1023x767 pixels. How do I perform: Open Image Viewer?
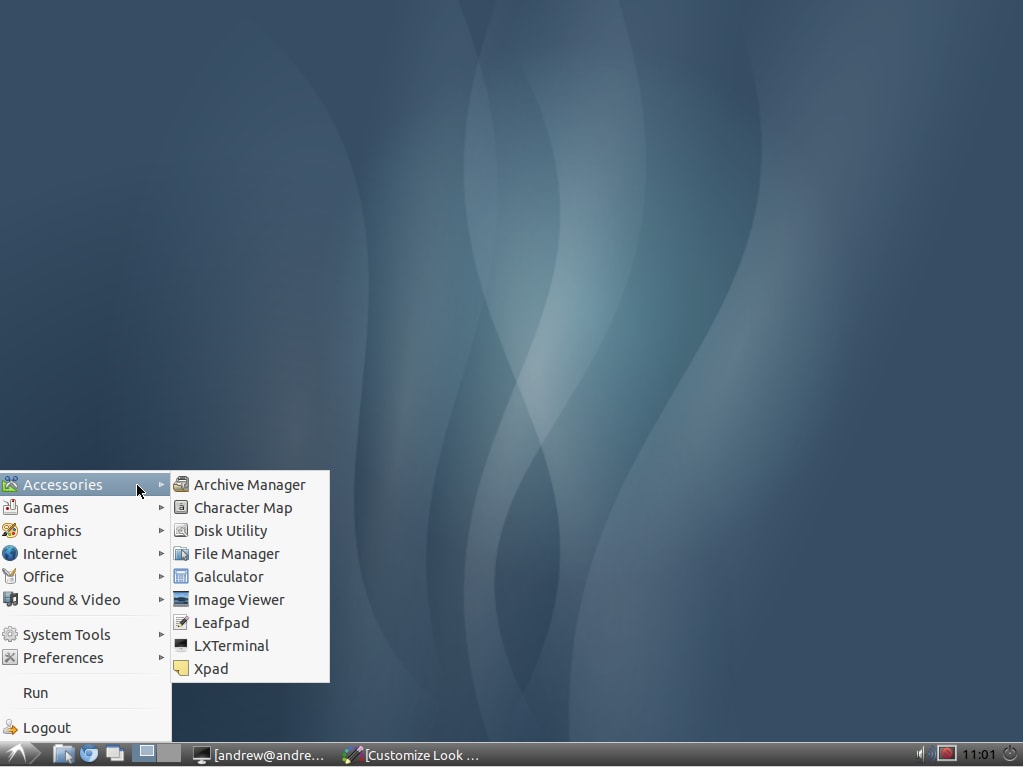251,599
